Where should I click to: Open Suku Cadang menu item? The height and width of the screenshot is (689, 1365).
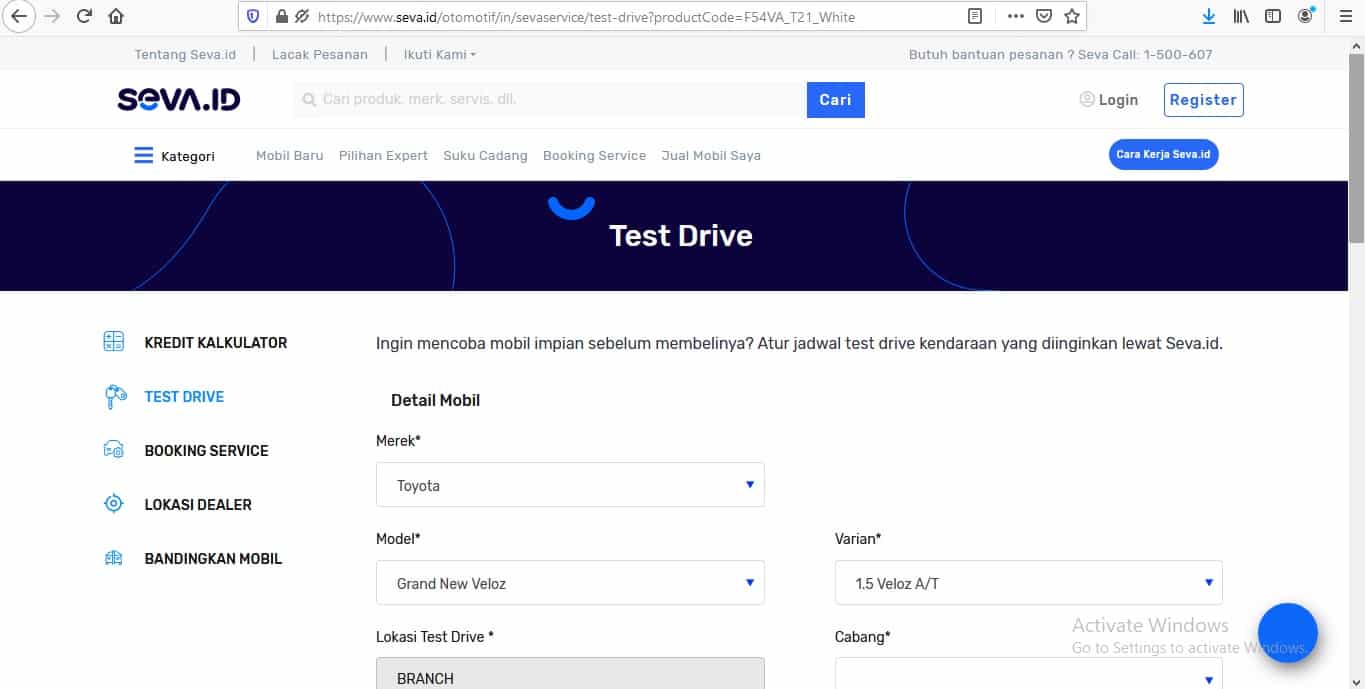coord(485,155)
